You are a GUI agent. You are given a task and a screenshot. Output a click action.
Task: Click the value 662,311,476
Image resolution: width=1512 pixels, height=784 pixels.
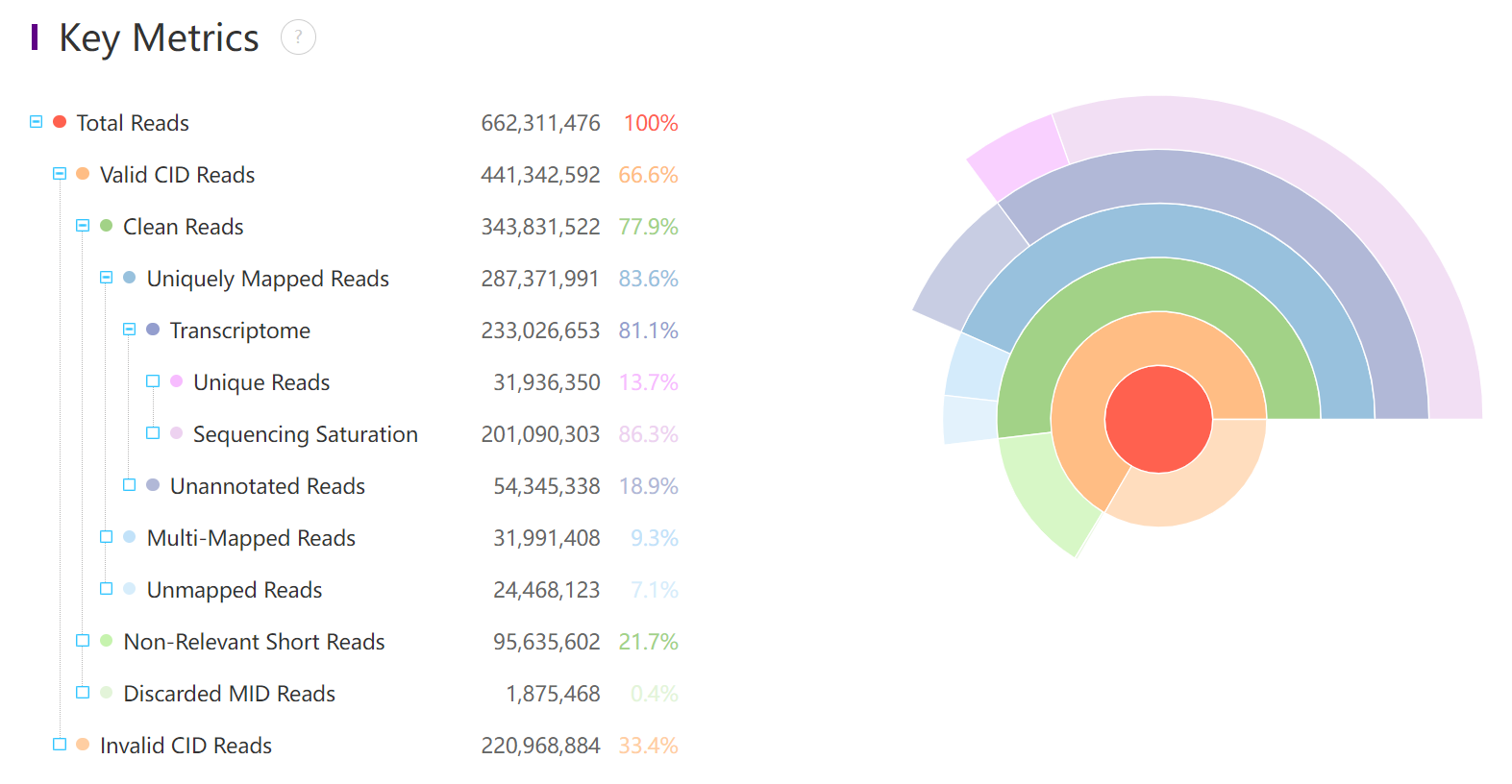point(540,123)
